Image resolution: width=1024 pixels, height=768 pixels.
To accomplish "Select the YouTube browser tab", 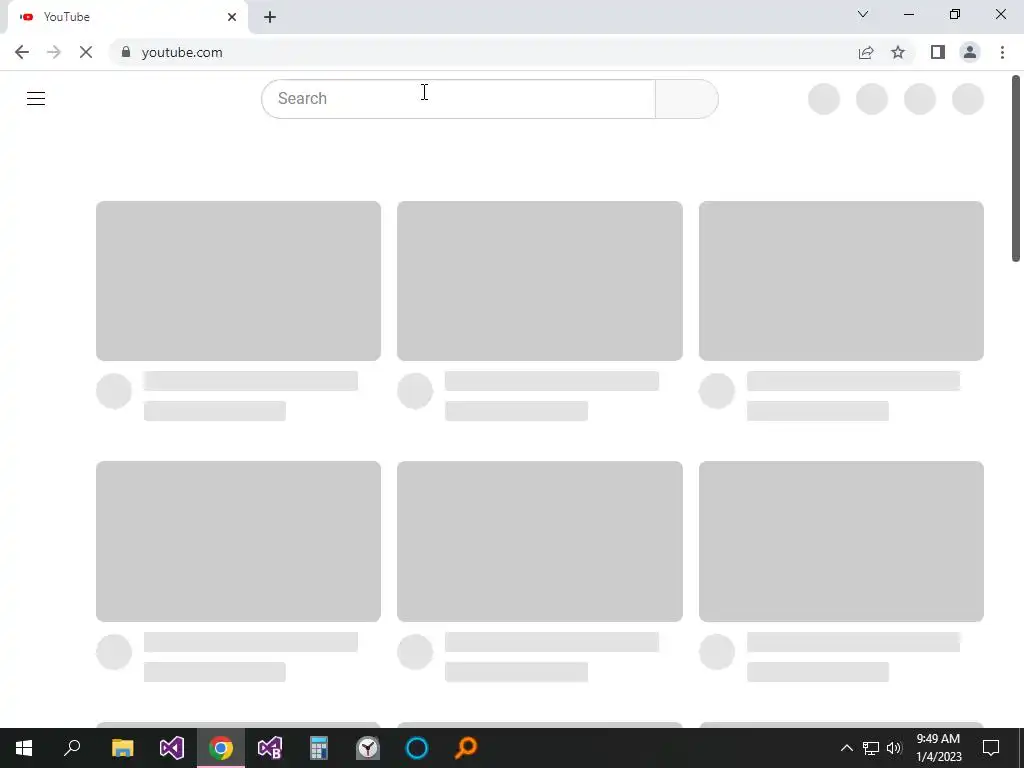I will click(127, 17).
